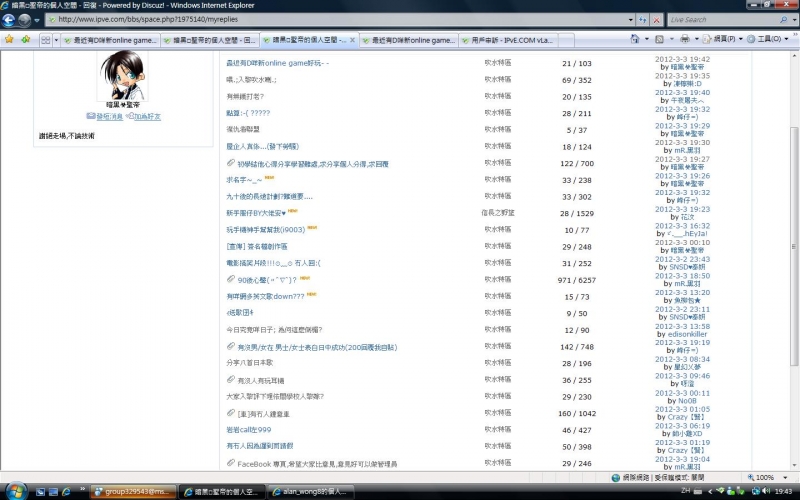The height and width of the screenshot is (500, 800).
Task: Switch to alan_wong8 taskbar window
Action: tap(310, 492)
